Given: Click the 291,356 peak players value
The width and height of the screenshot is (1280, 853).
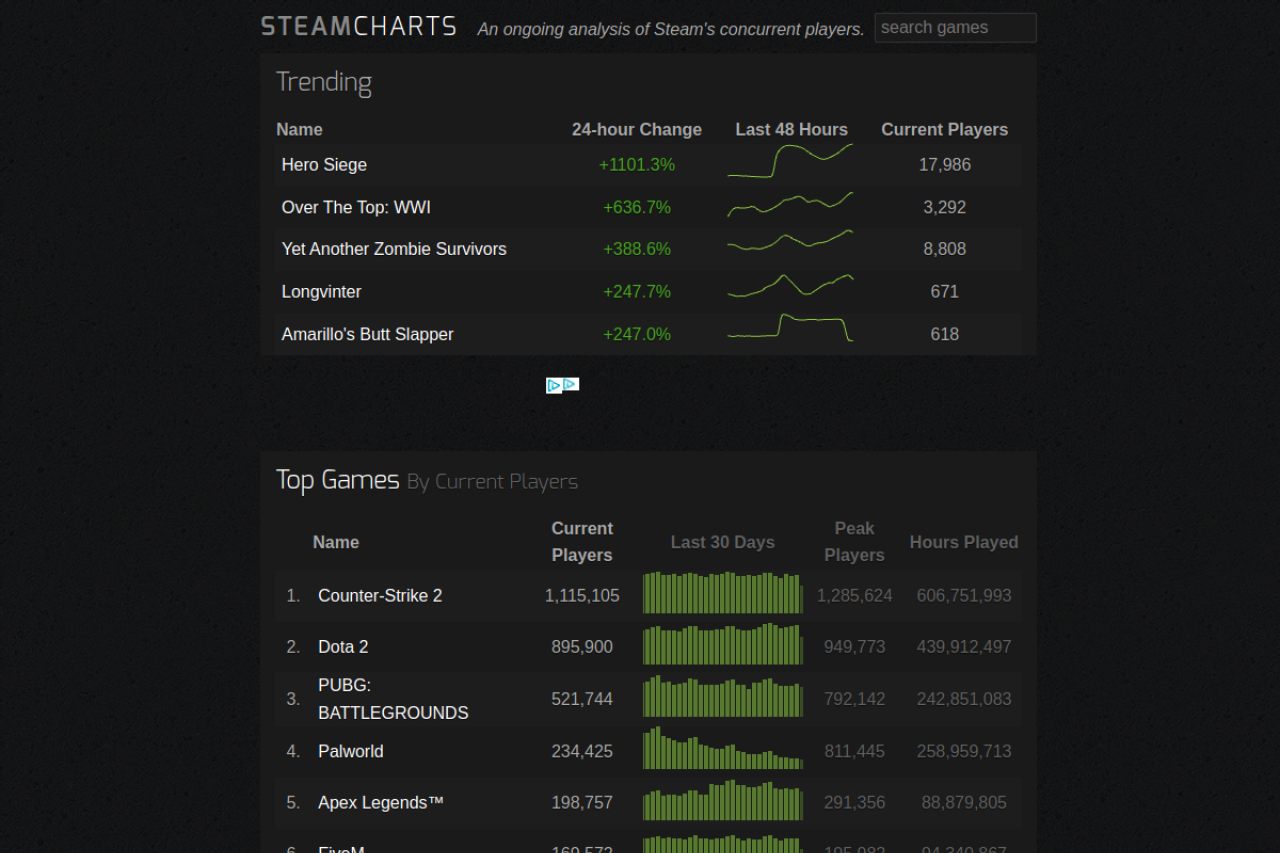Looking at the screenshot, I should (855, 802).
